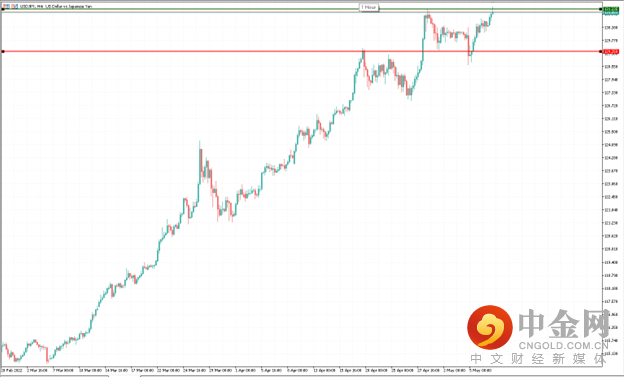
Task: Click the green price label on the price axis
Action: point(611,9)
